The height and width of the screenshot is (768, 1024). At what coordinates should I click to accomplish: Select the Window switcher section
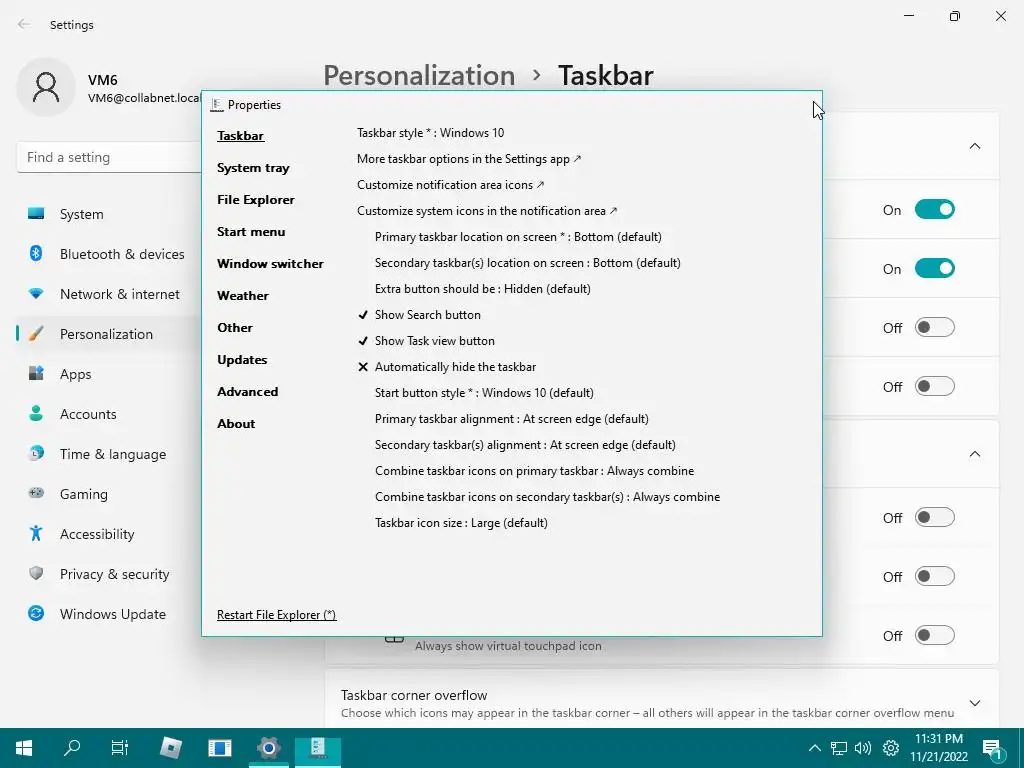[270, 264]
